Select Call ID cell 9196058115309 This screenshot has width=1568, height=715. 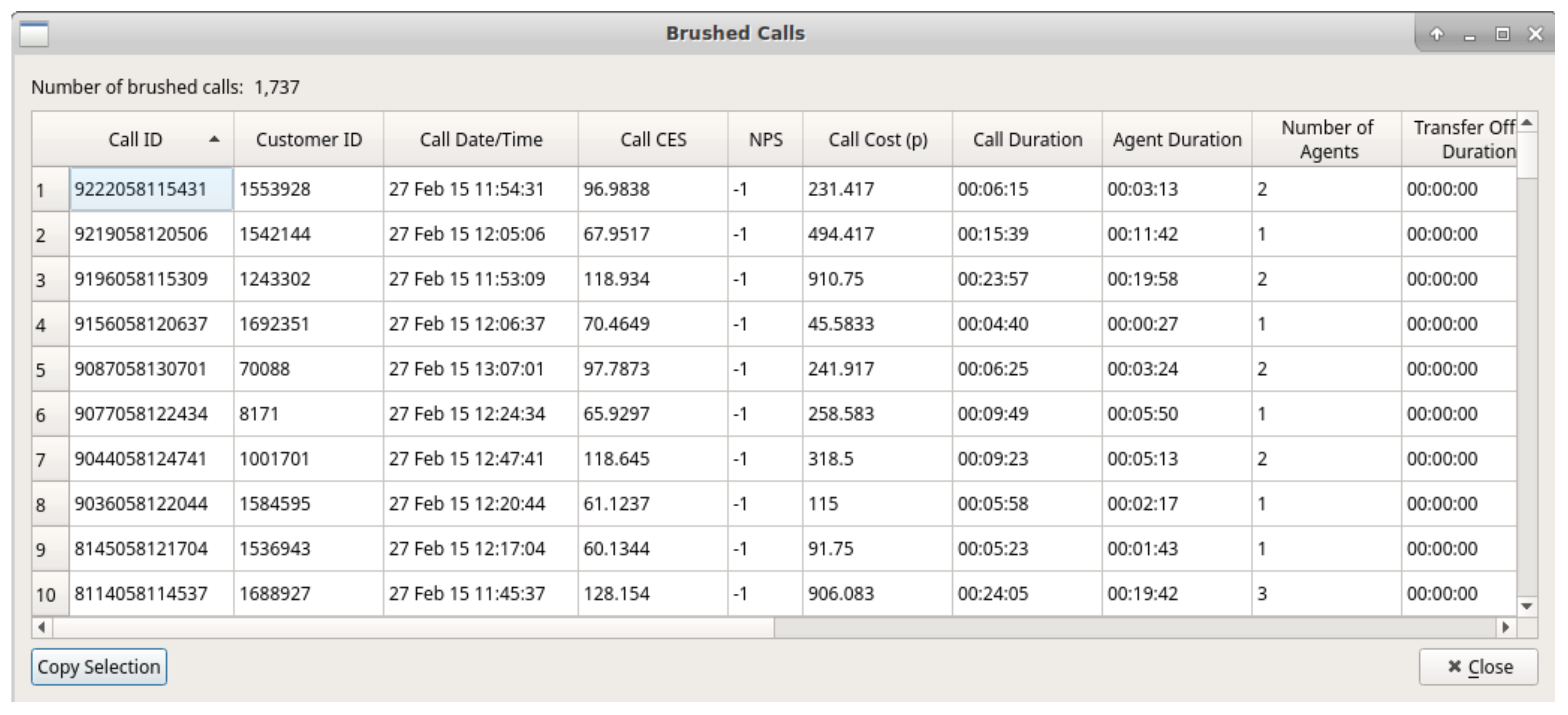pyautogui.click(x=141, y=279)
